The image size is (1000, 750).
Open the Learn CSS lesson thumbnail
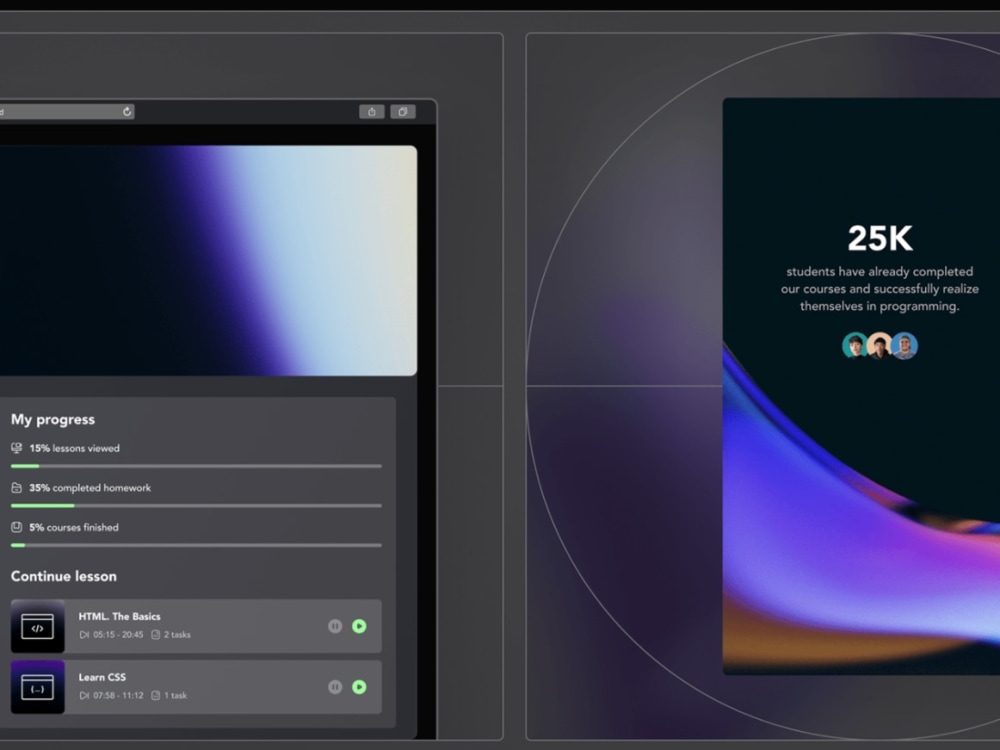click(x=38, y=687)
